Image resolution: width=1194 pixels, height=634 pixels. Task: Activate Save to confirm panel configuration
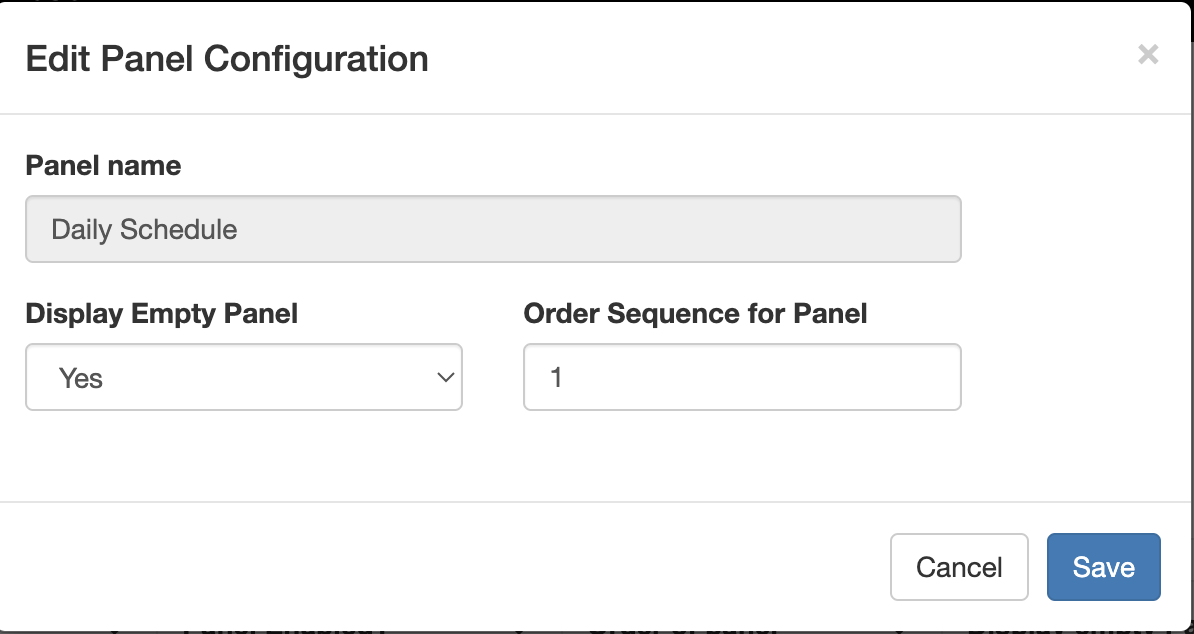pyautogui.click(x=1103, y=567)
